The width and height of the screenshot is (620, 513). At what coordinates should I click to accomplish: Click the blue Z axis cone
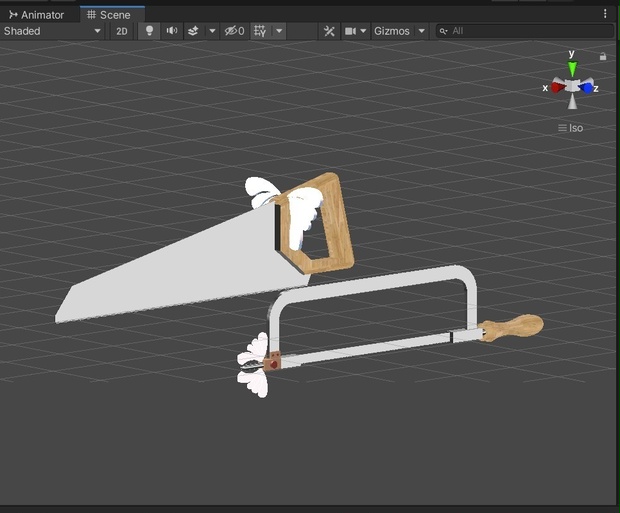tap(586, 88)
